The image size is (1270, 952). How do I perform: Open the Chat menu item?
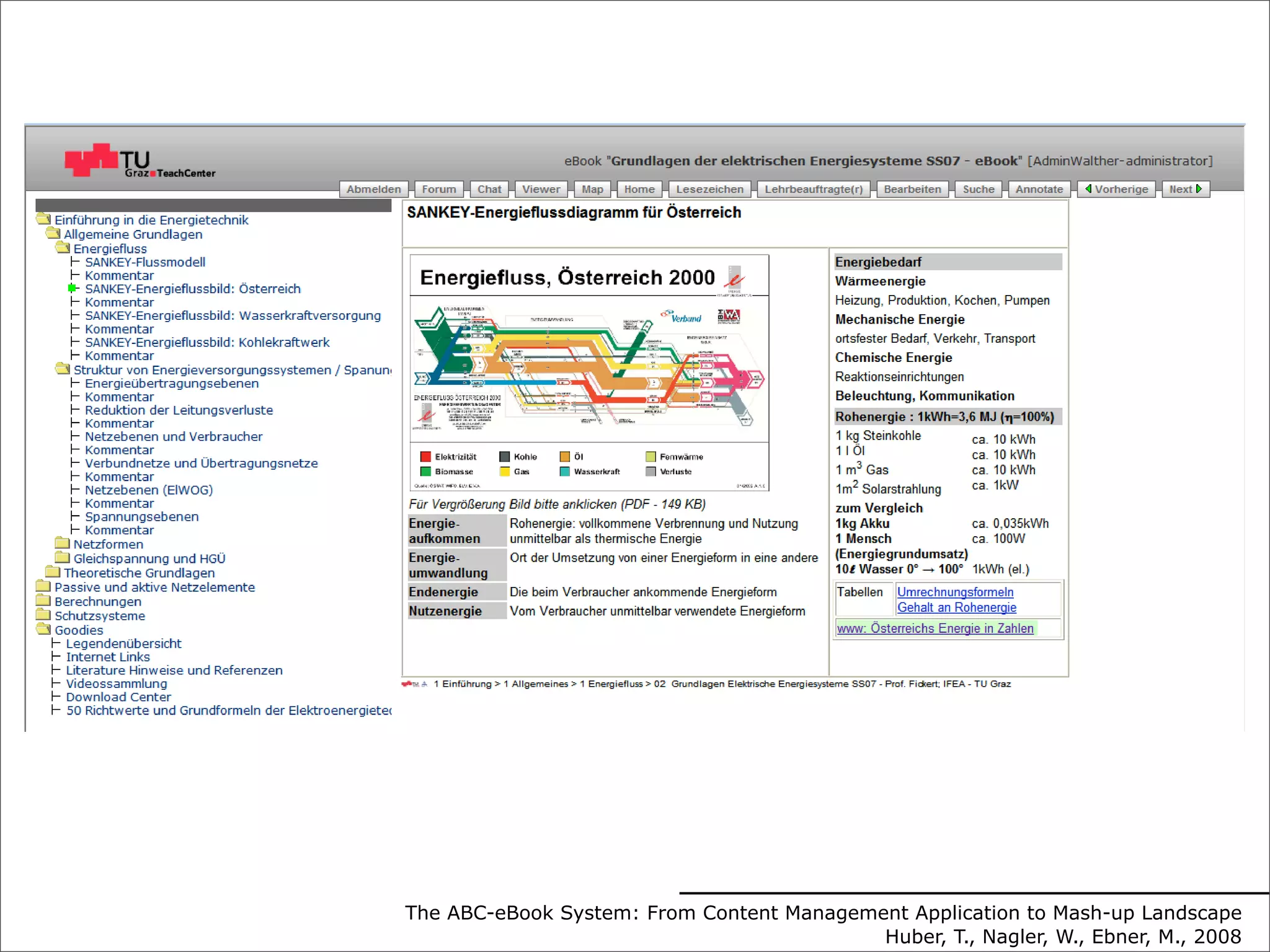coord(489,190)
